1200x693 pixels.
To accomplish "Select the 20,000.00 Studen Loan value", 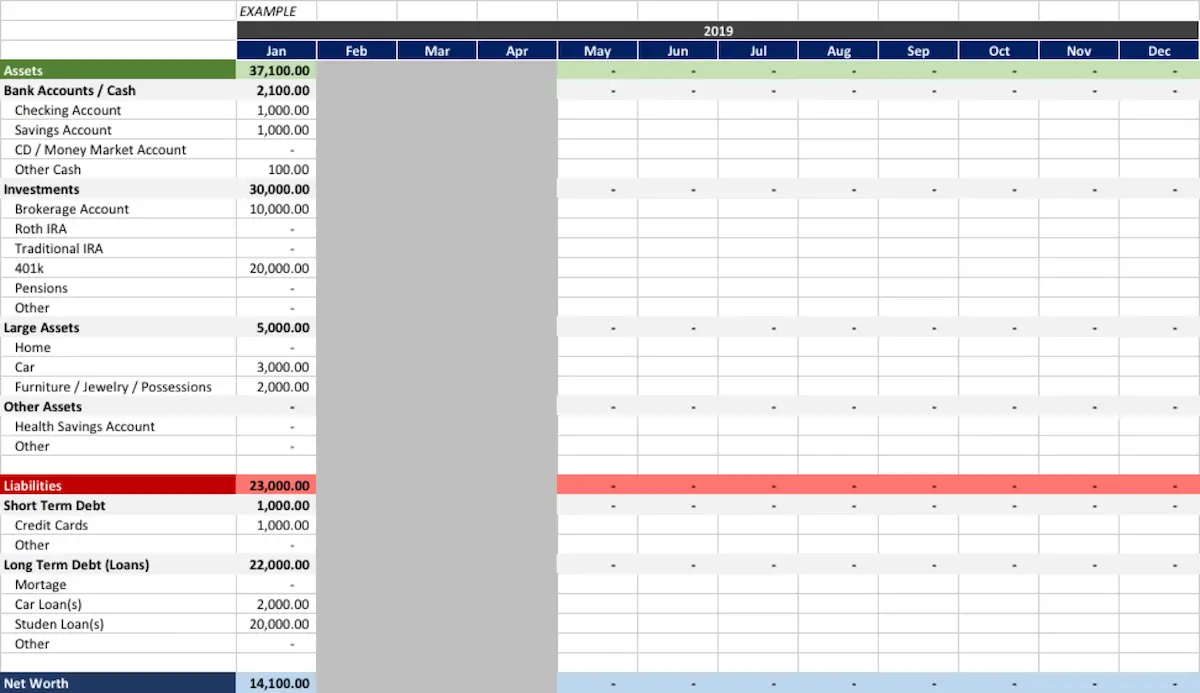I will pyautogui.click(x=277, y=624).
